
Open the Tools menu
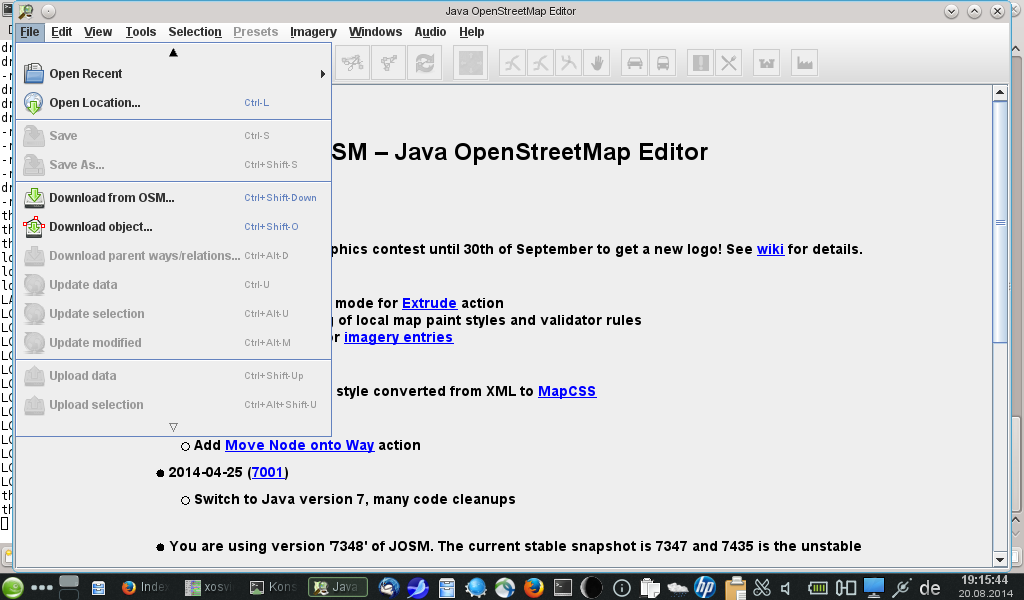click(x=140, y=32)
